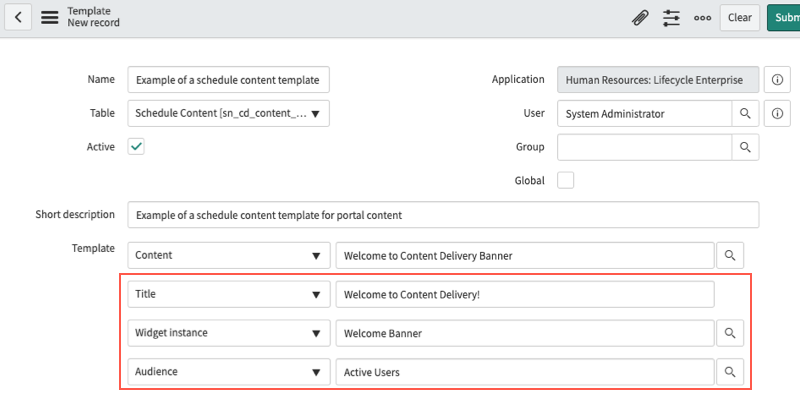The image size is (800, 395).
Task: Open the Widget instance field dropdown
Action: pyautogui.click(x=229, y=333)
